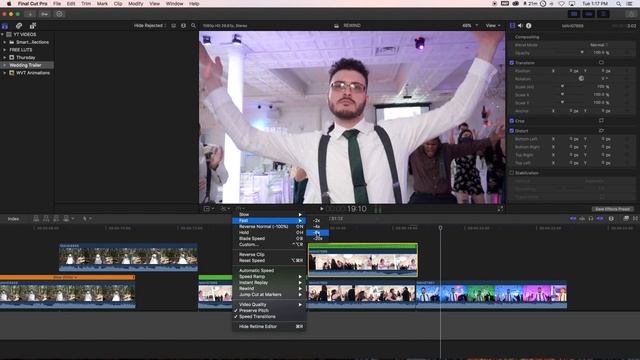Toggle snapping icon in timeline bar
This screenshot has height=360, width=640.
pos(600,219)
